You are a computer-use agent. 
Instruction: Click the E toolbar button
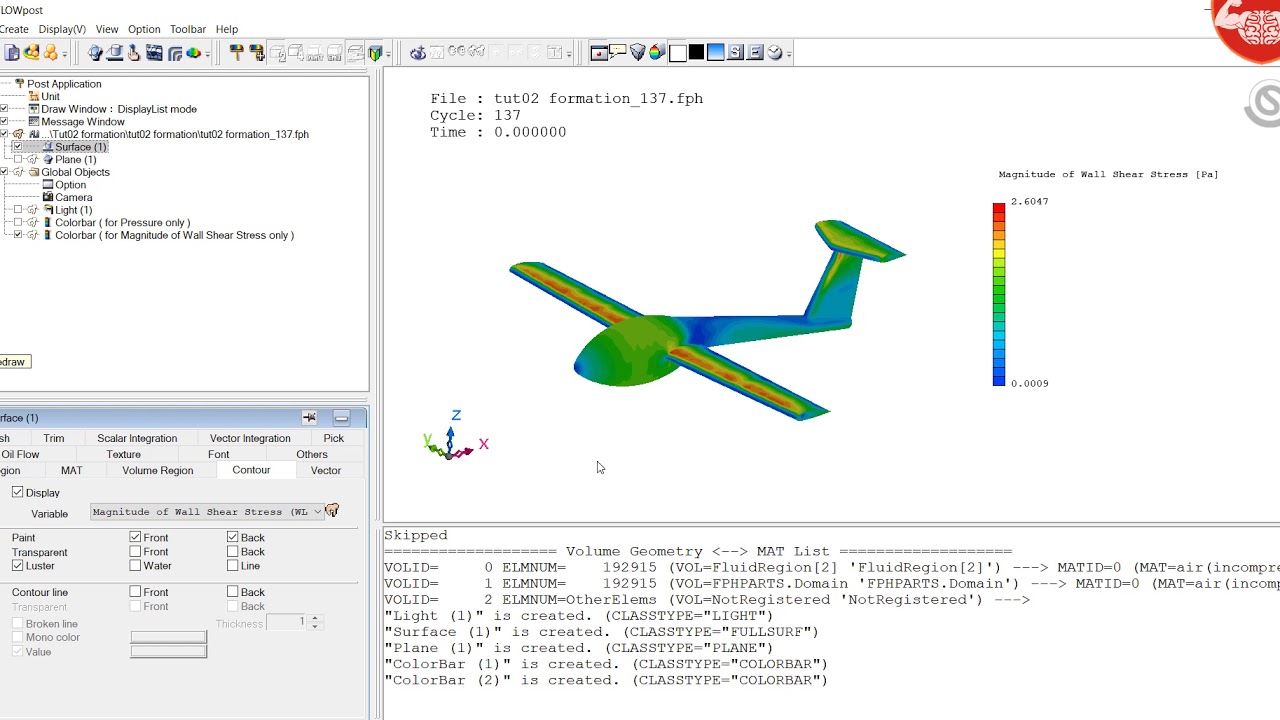[x=755, y=53]
